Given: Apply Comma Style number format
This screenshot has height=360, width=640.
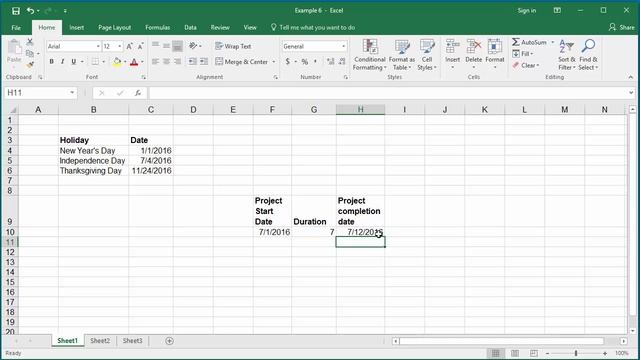Looking at the screenshot, I should point(315,62).
